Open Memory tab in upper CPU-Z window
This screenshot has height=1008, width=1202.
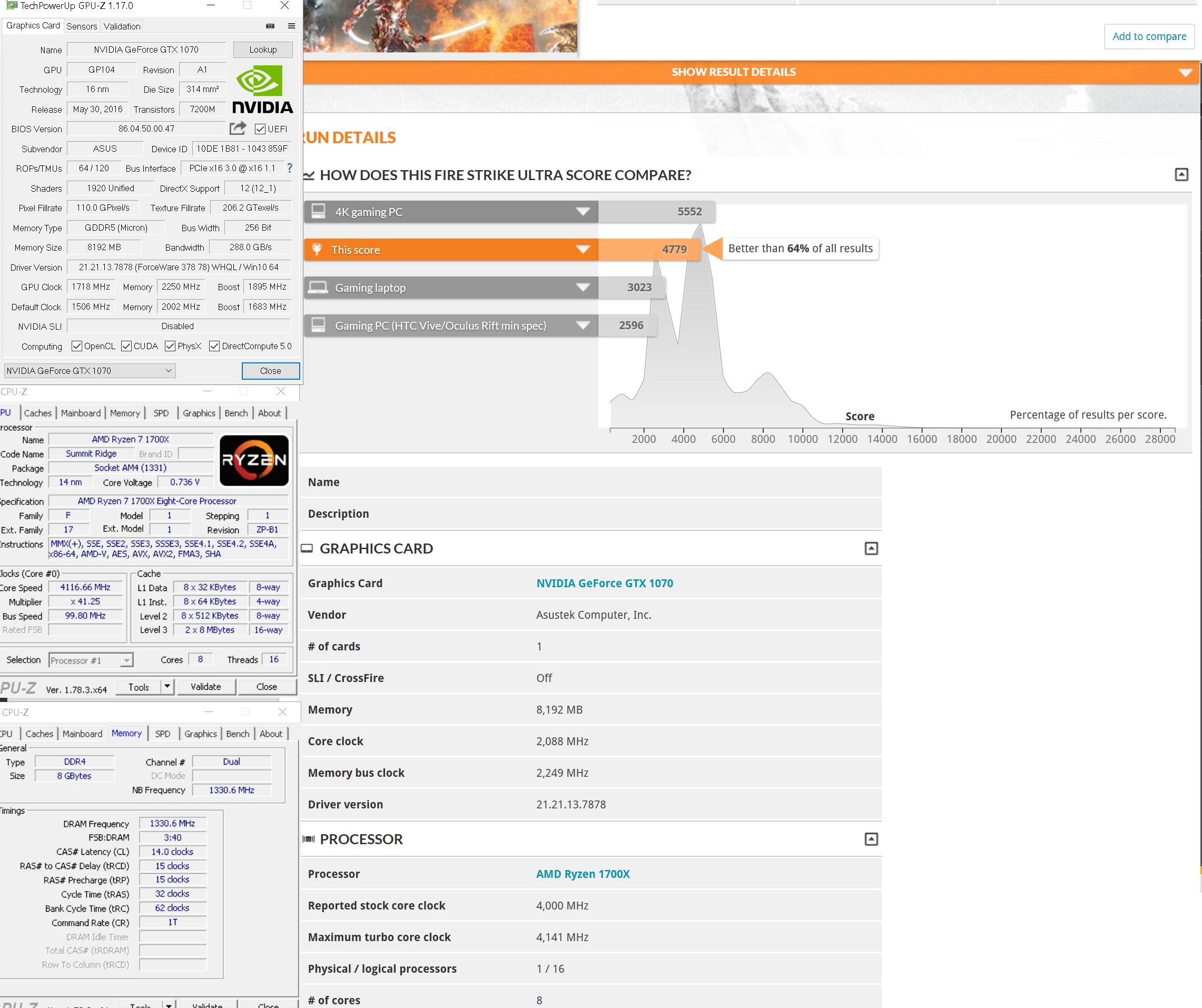point(125,413)
